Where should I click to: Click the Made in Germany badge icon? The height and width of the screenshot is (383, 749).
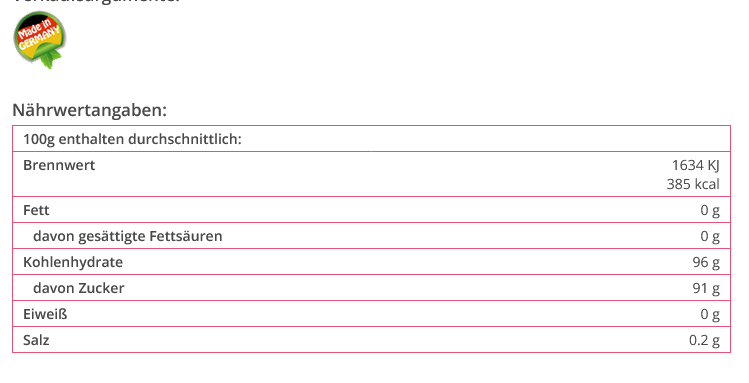point(40,40)
